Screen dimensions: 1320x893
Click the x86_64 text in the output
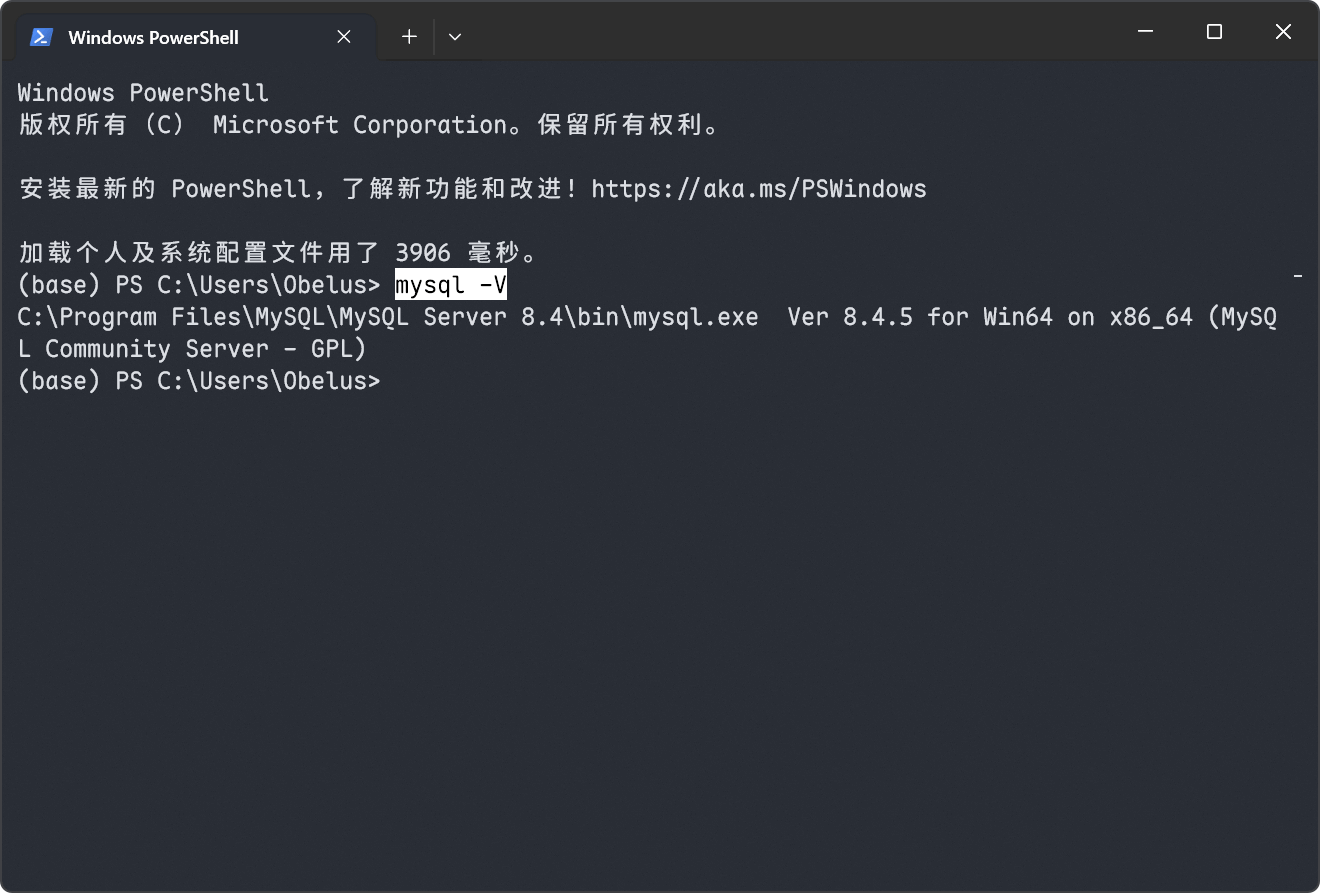coord(1151,317)
